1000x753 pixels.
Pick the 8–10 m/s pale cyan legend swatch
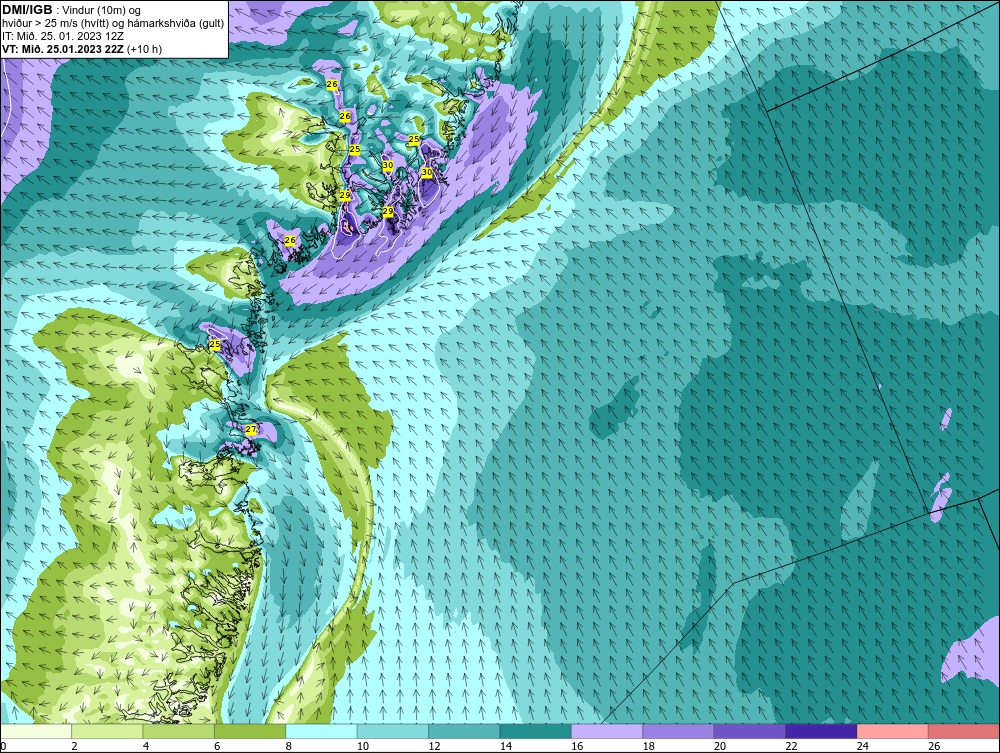(x=321, y=731)
